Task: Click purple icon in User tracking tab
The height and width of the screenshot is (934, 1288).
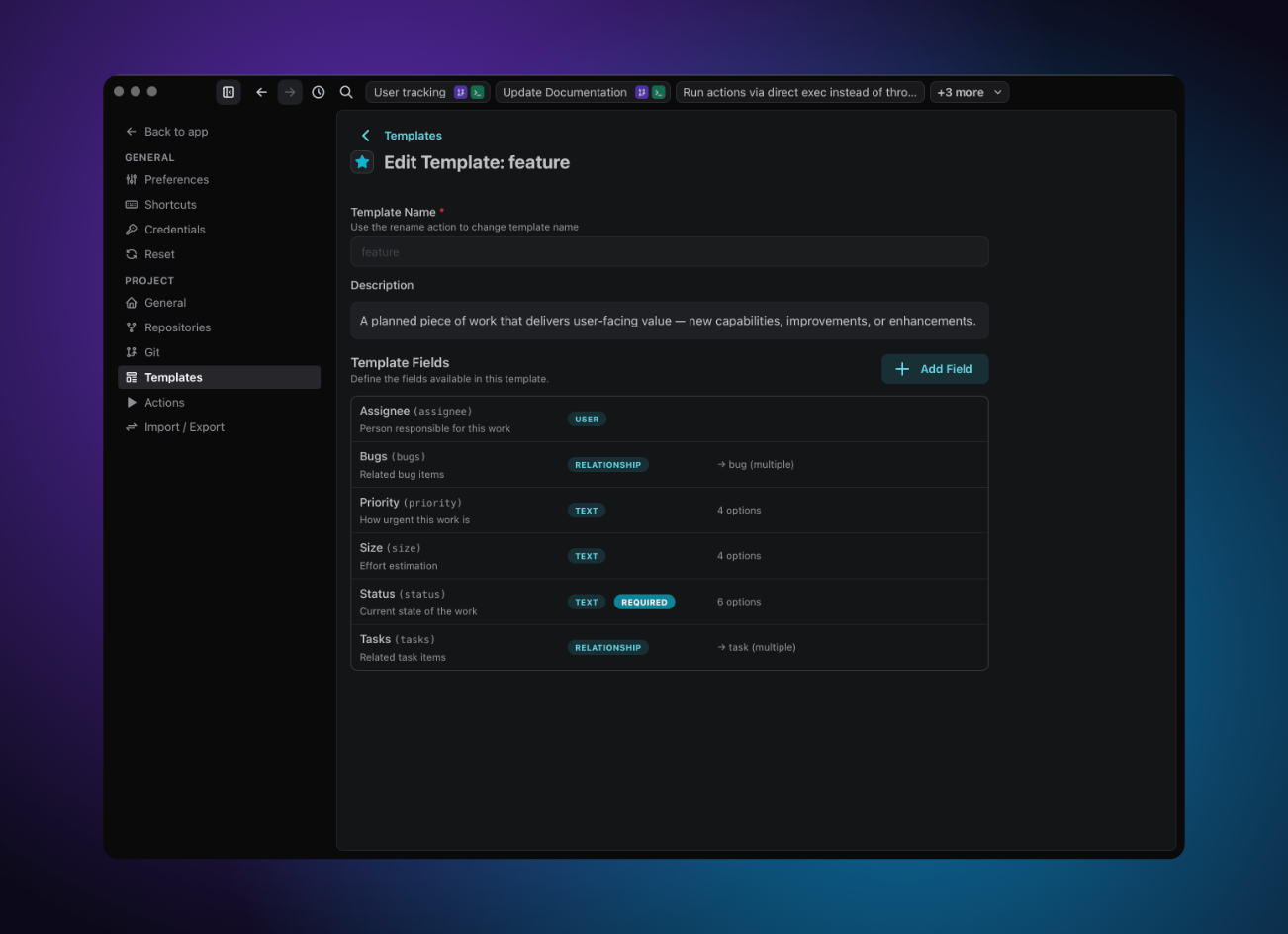Action: [x=460, y=92]
